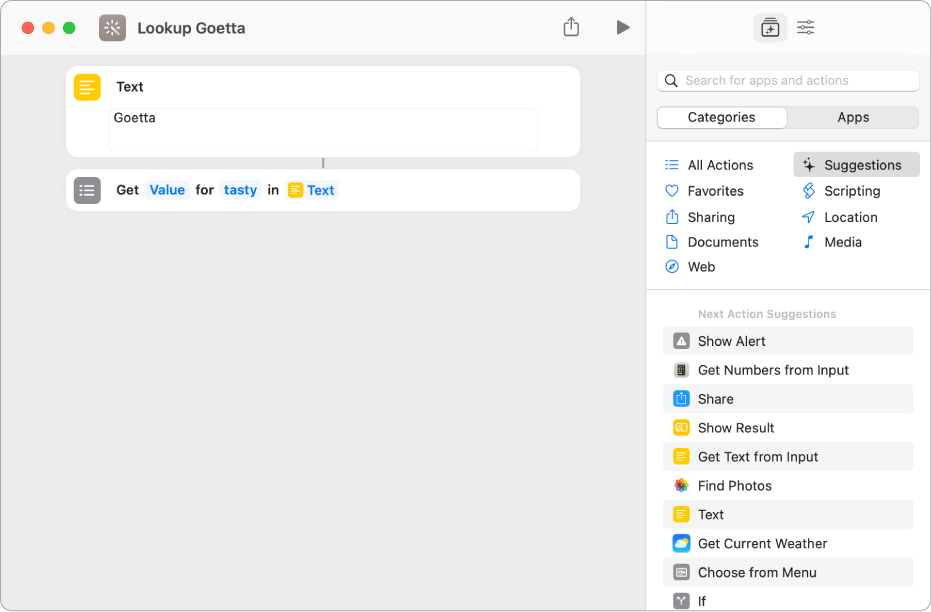Switch to the Categories segment

[x=722, y=117]
